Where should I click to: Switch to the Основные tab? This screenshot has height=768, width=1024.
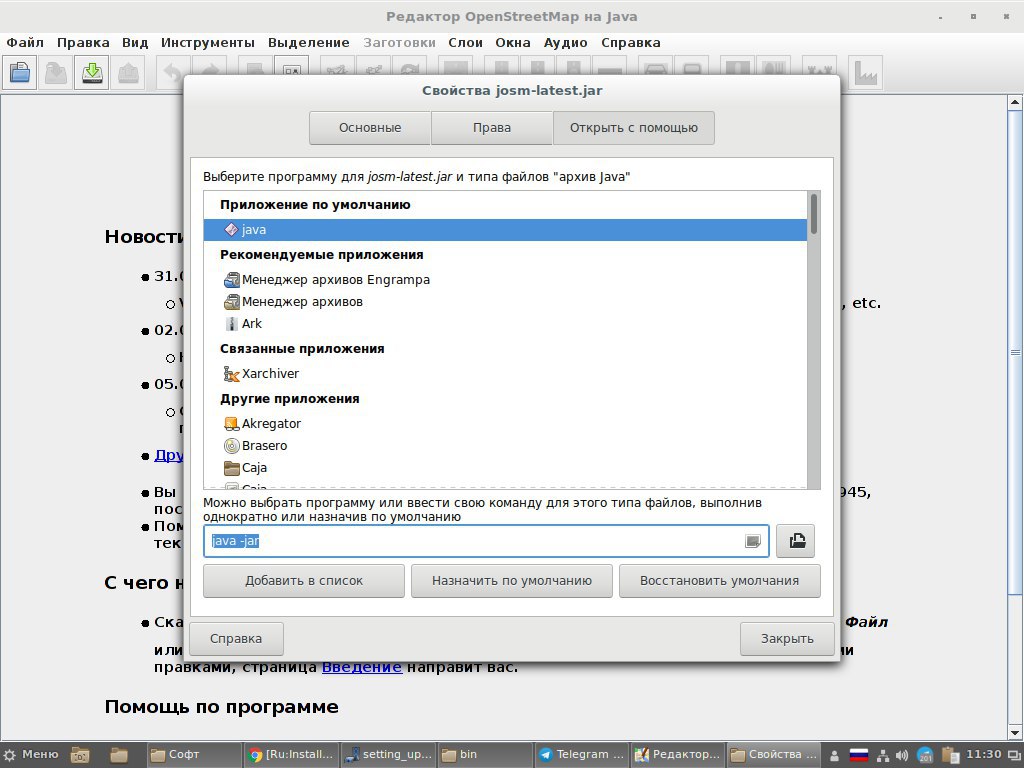(370, 128)
